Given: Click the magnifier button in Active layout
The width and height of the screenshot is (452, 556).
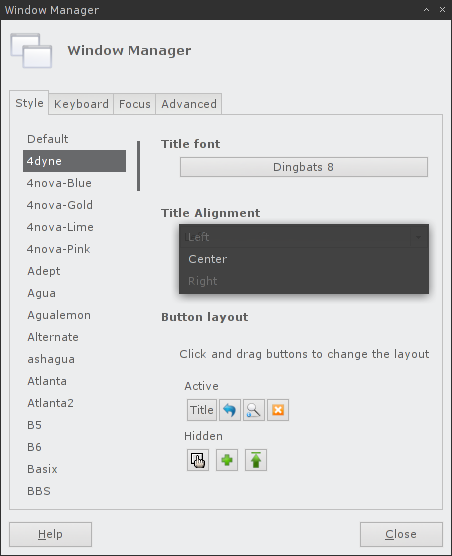Looking at the screenshot, I should pyautogui.click(x=254, y=410).
